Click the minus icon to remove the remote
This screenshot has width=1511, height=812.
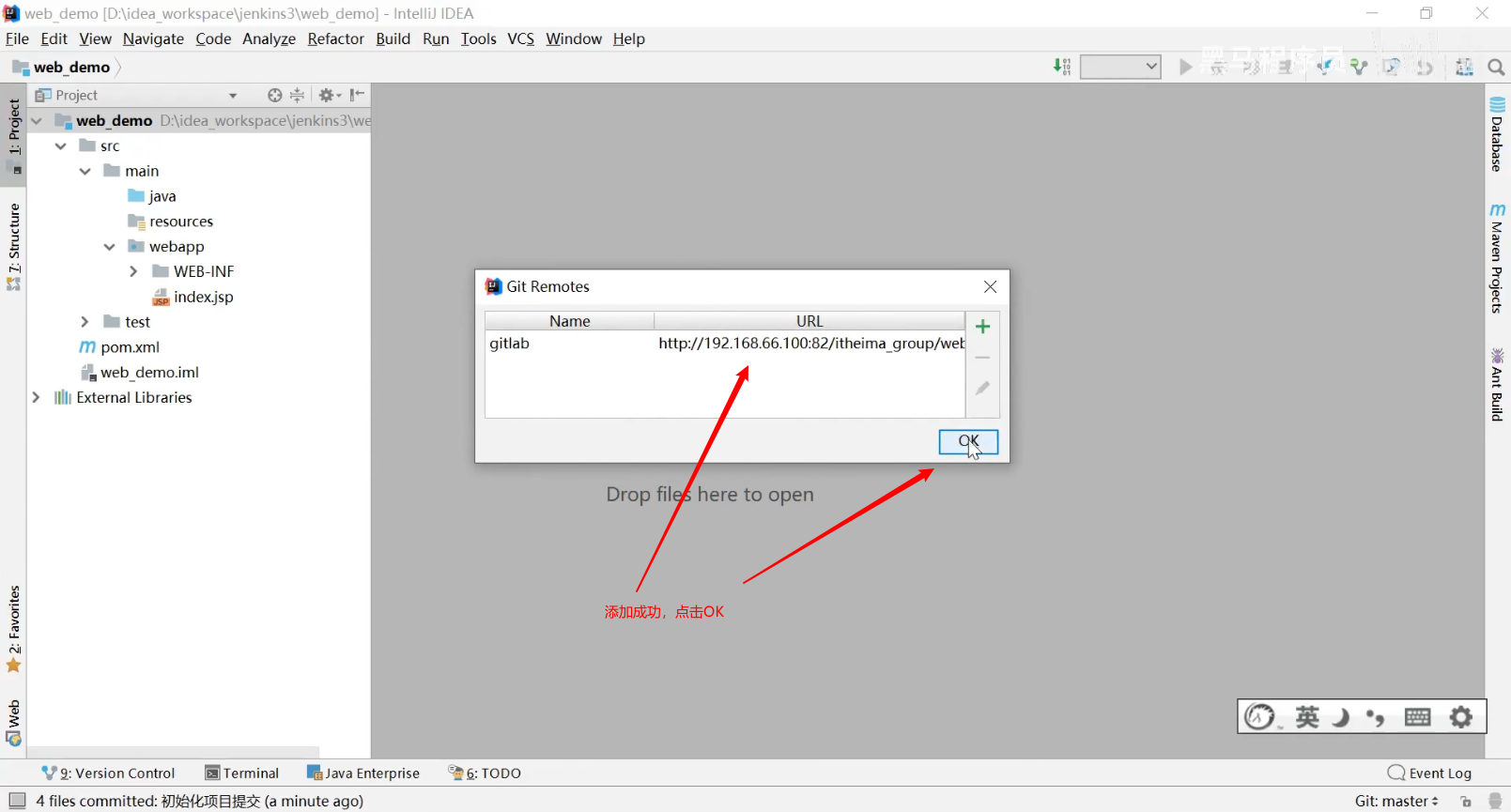click(983, 358)
